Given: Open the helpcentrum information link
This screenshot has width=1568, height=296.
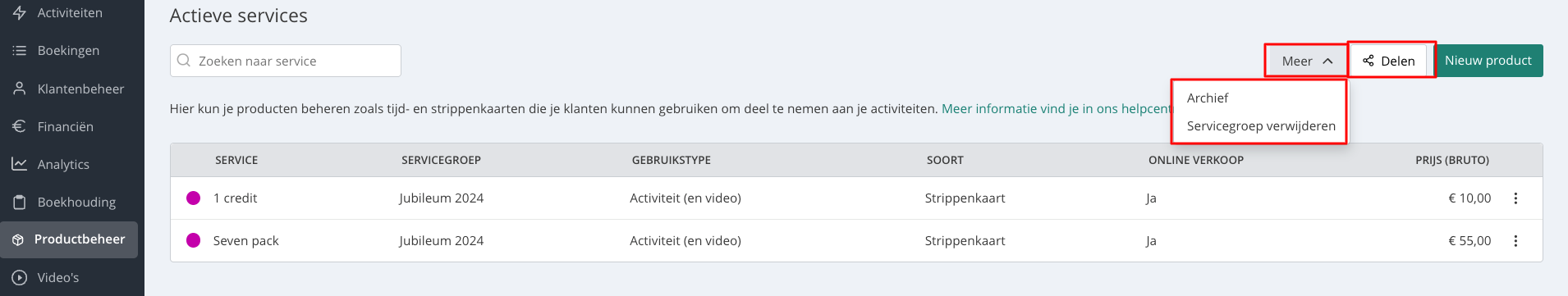Looking at the screenshot, I should (x=1057, y=109).
